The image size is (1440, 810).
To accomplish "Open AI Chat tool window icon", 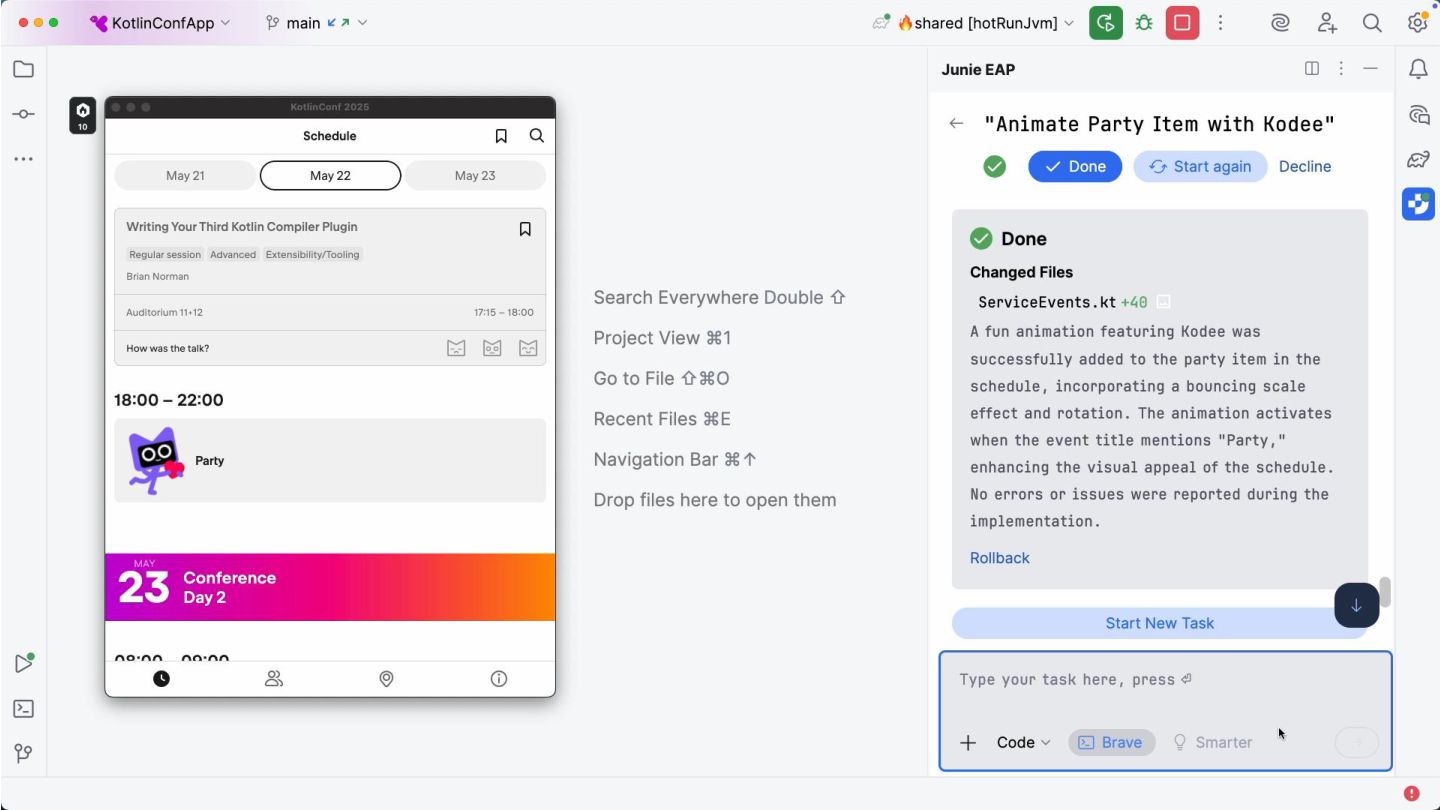I will pos(1418,115).
